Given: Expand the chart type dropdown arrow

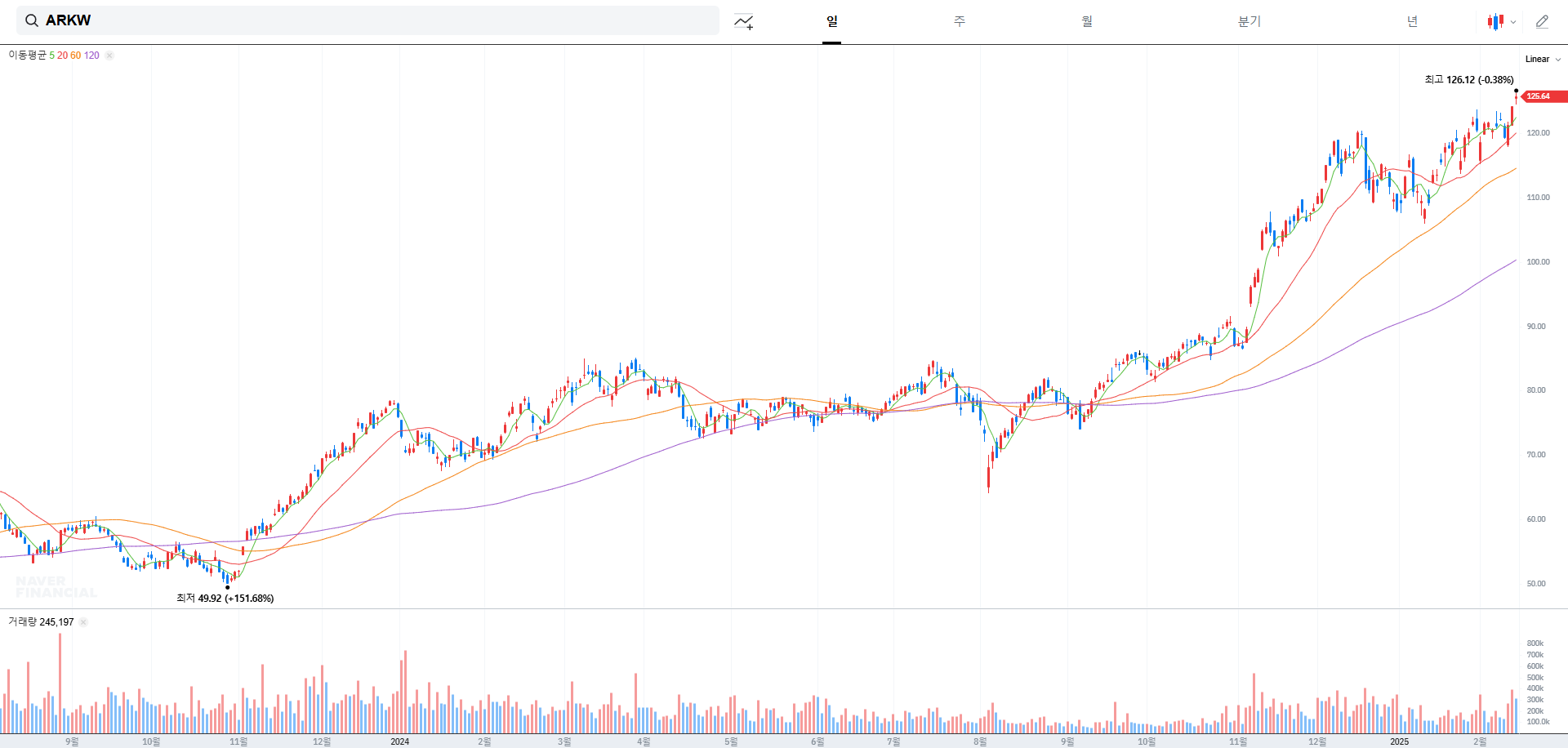Looking at the screenshot, I should click(1513, 23).
